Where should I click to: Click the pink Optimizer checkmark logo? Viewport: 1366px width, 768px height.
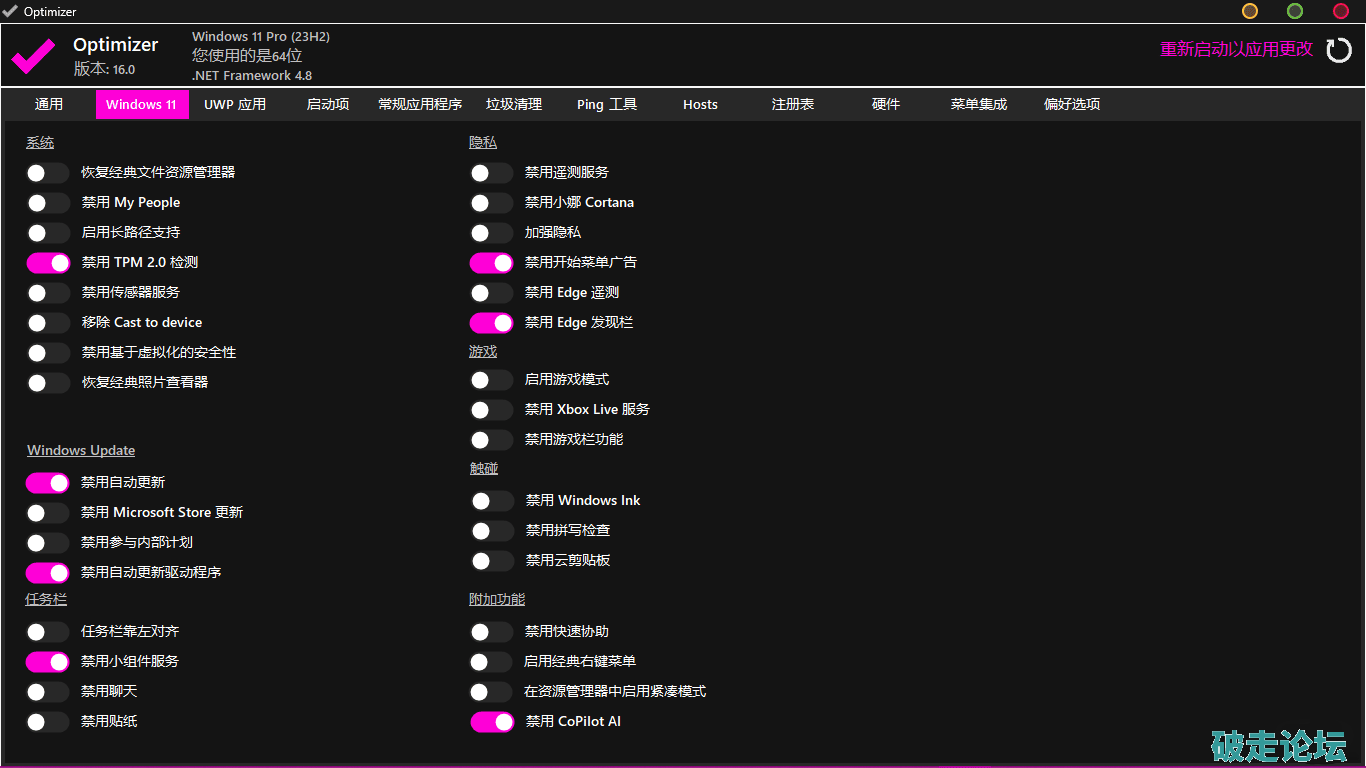33,55
